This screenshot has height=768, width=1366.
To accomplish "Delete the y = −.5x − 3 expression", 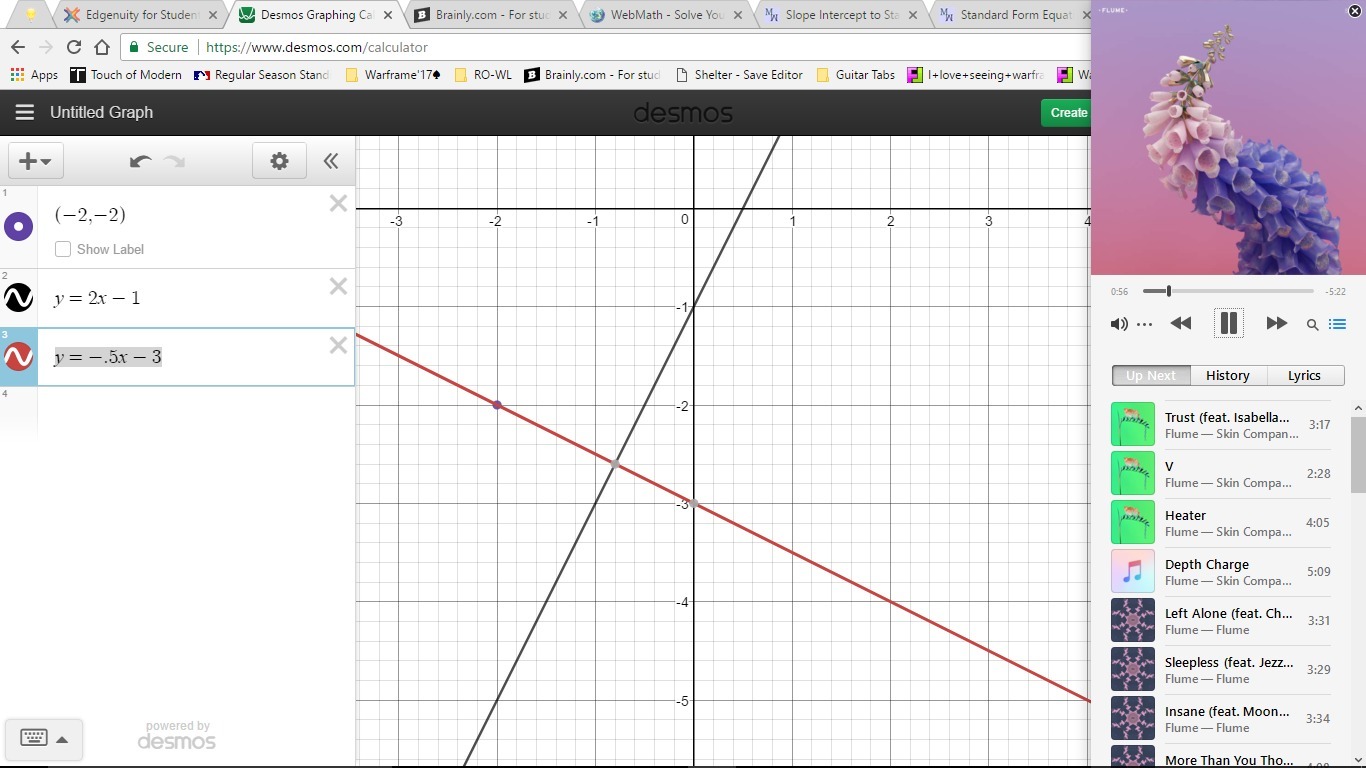I will [338, 346].
